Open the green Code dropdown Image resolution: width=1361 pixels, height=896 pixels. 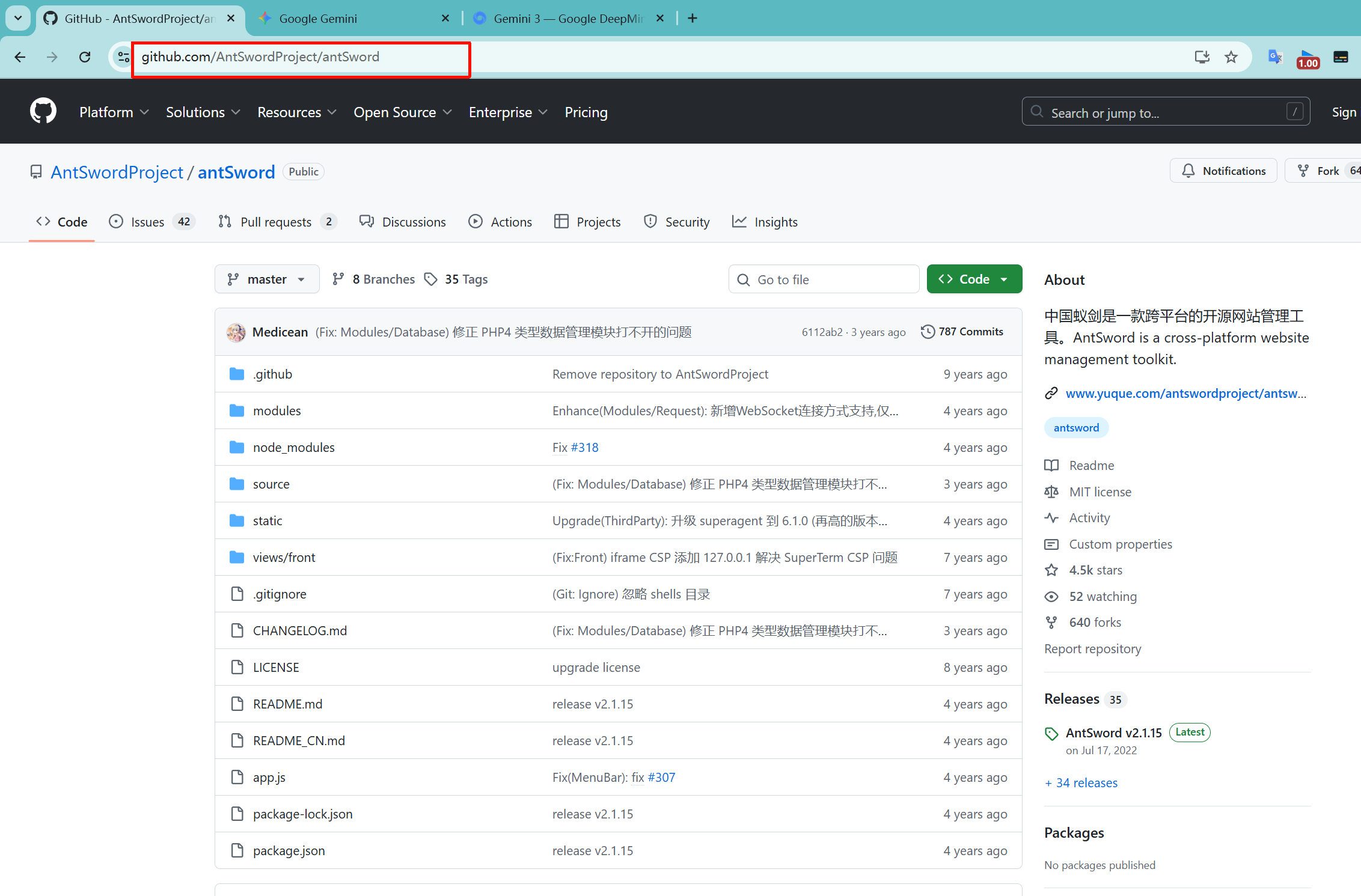coord(974,279)
